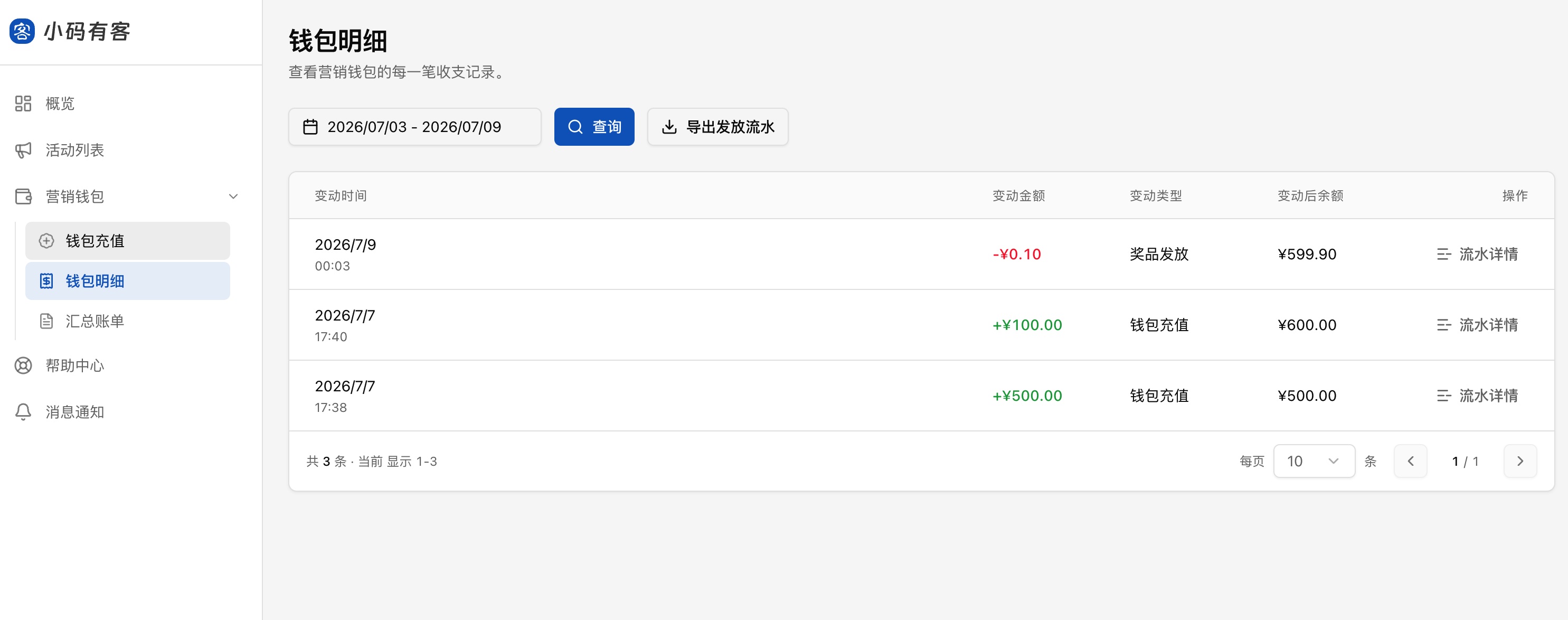Viewport: 1568px width, 620px height.
Task: Click the 概览 dashboard grid icon
Action: (x=23, y=104)
